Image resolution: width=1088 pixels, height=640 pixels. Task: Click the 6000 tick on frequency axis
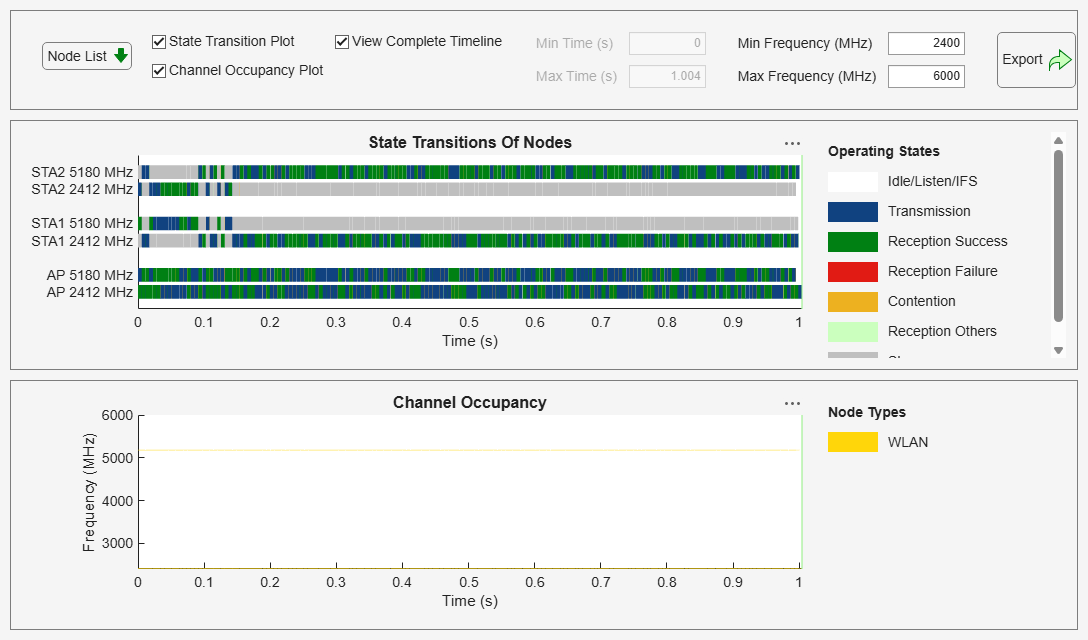[117, 416]
